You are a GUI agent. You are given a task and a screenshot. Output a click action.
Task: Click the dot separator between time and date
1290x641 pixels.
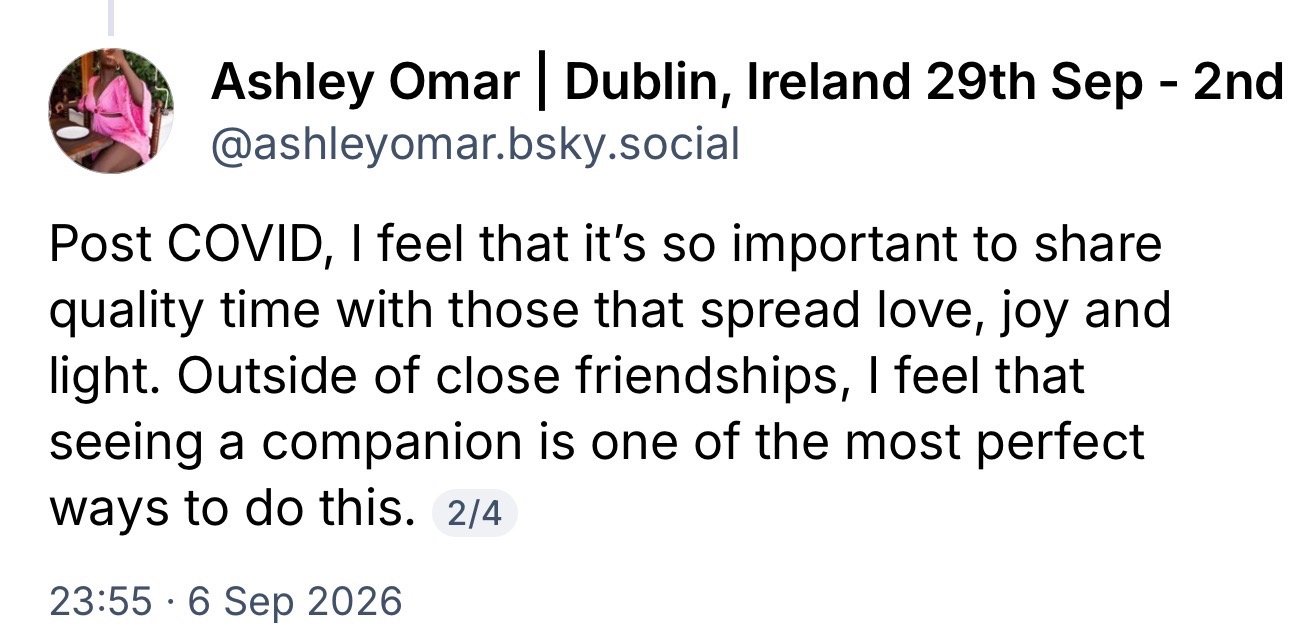170,602
